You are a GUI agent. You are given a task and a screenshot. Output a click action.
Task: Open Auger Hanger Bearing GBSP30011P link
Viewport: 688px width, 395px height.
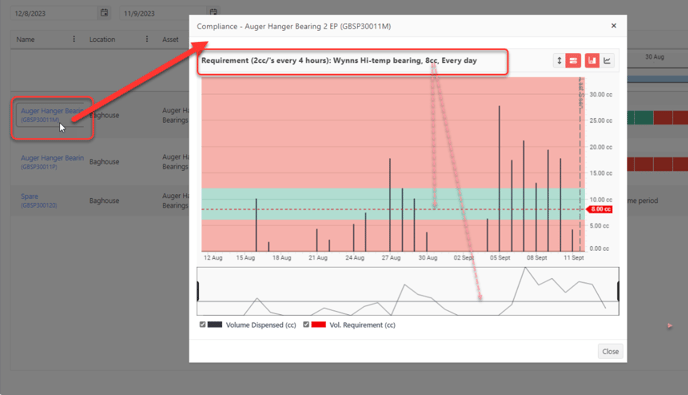coord(52,162)
